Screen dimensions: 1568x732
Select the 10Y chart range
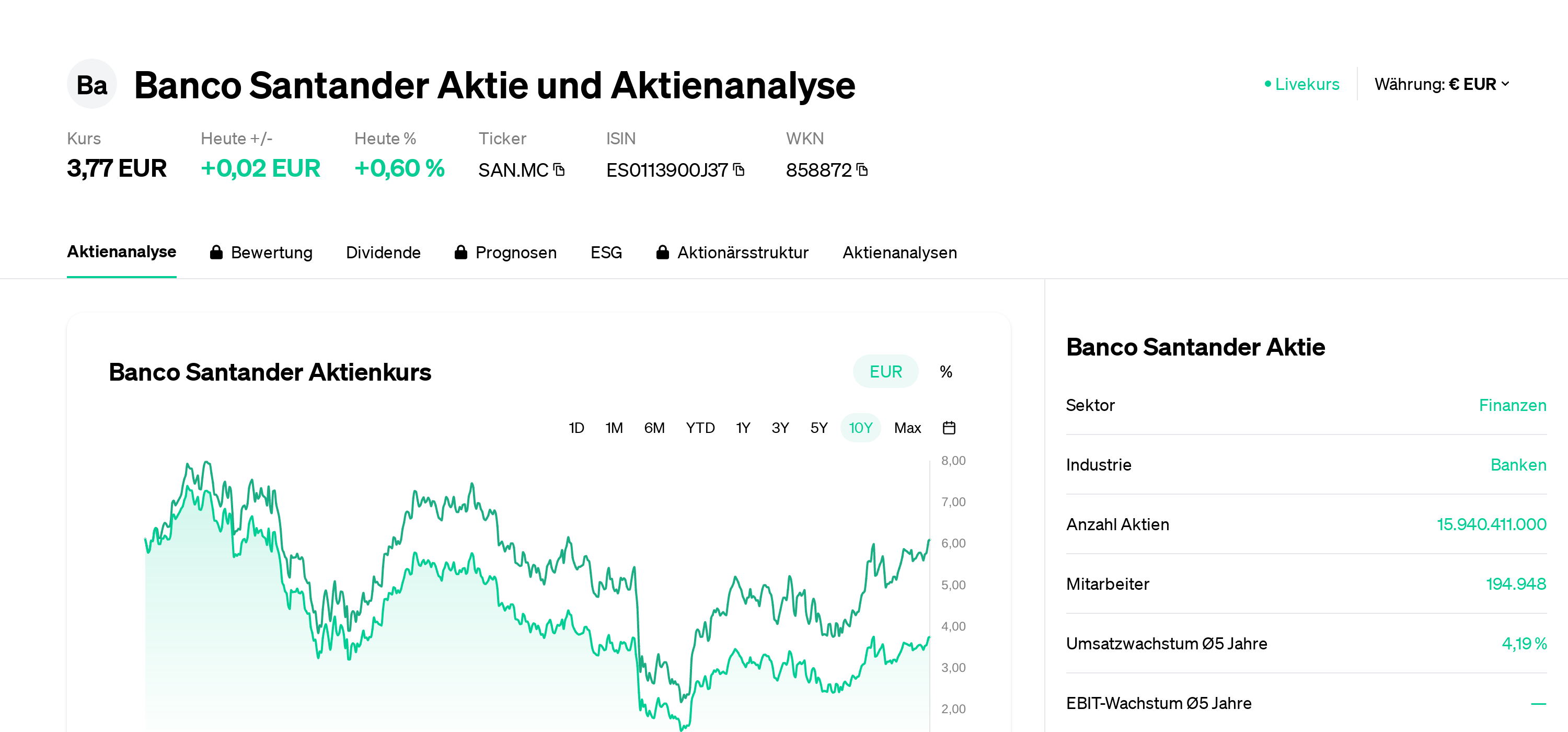(x=860, y=428)
